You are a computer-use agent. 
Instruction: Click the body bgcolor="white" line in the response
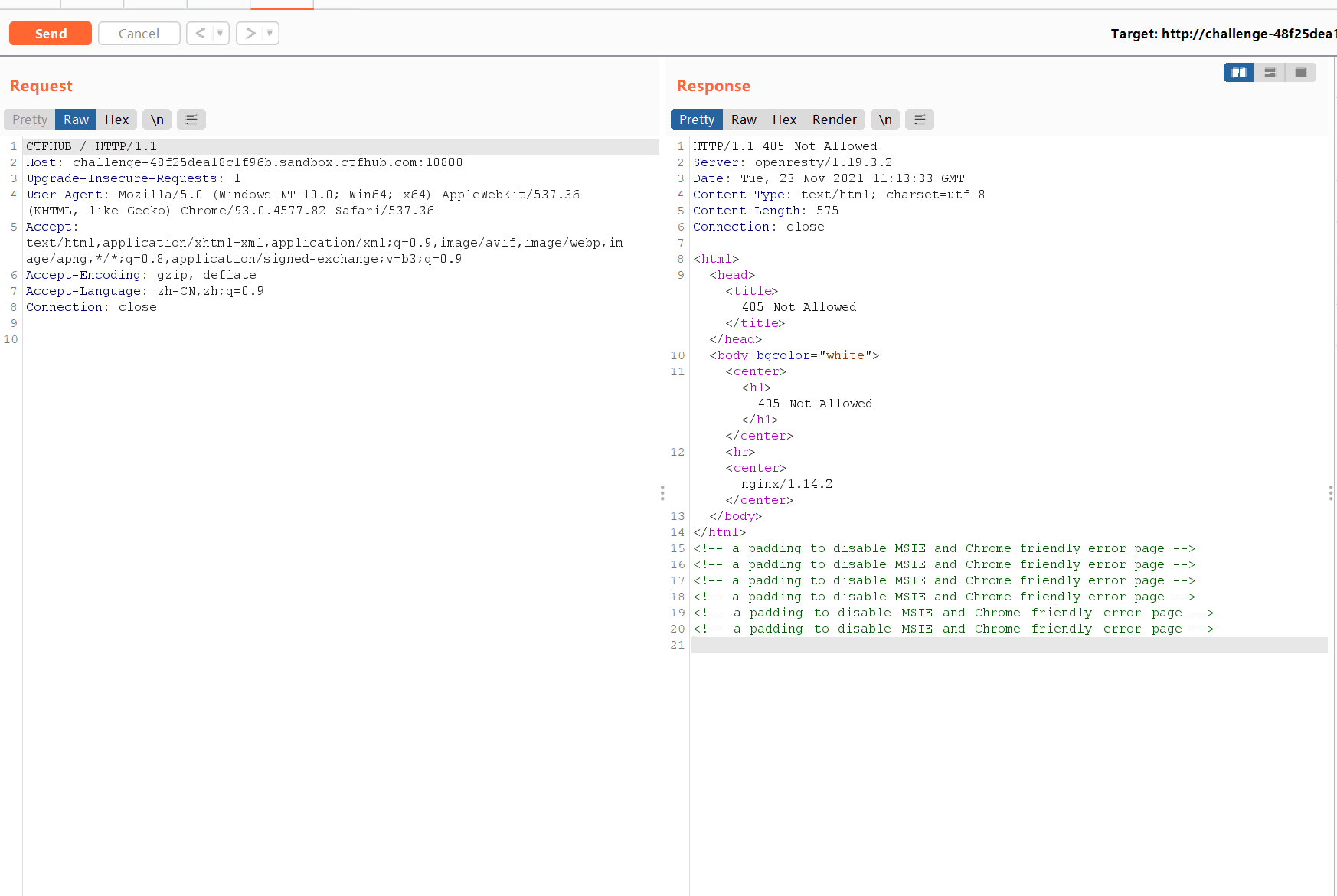pyautogui.click(x=794, y=355)
